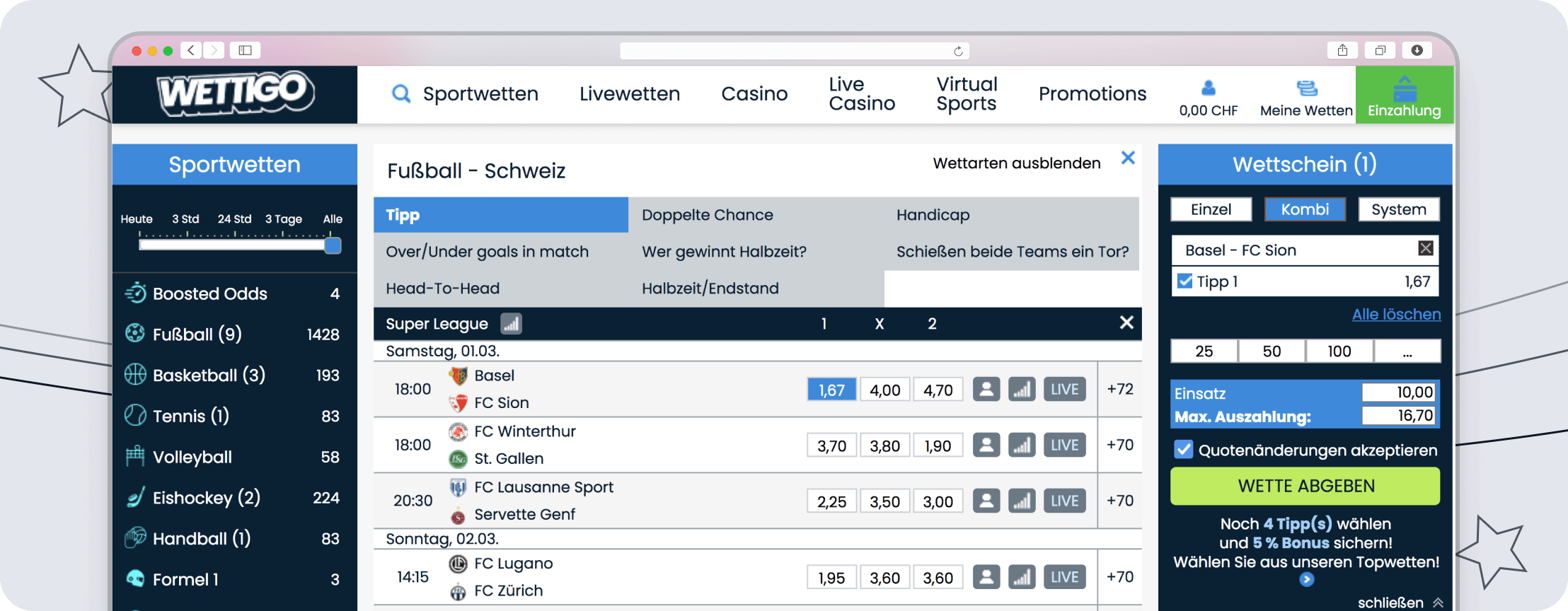Open Boosted Odds in sidebar
This screenshot has height=611, width=1568.
pos(234,293)
